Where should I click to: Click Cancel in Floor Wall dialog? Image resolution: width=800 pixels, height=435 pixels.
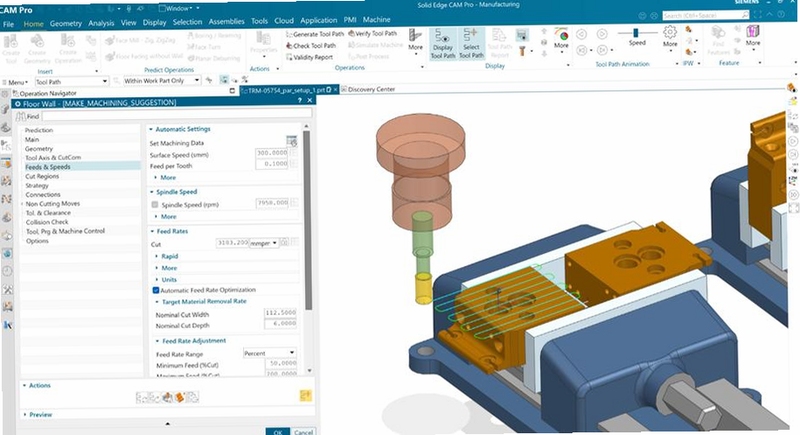point(304,432)
